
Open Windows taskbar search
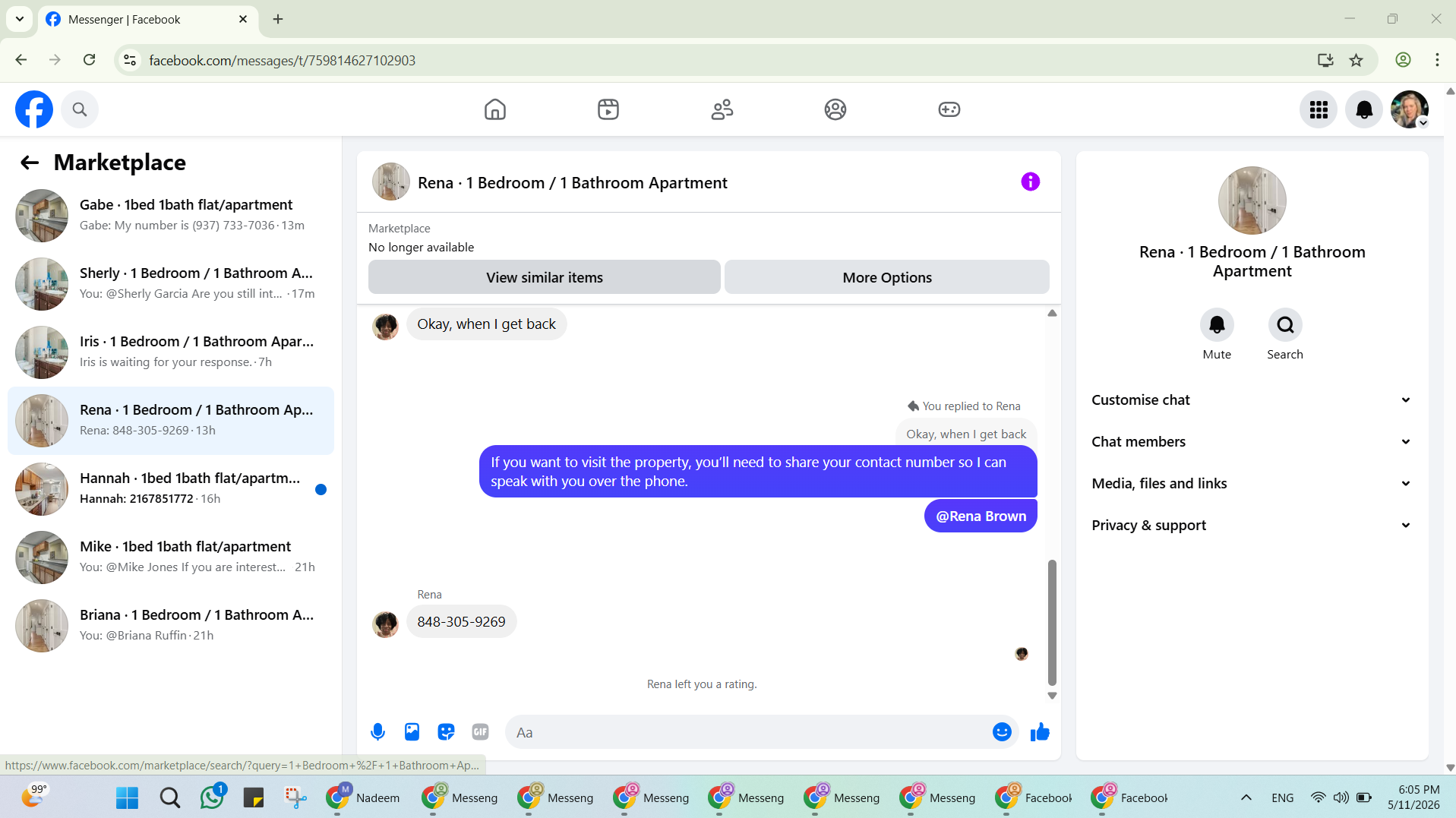coord(170,797)
